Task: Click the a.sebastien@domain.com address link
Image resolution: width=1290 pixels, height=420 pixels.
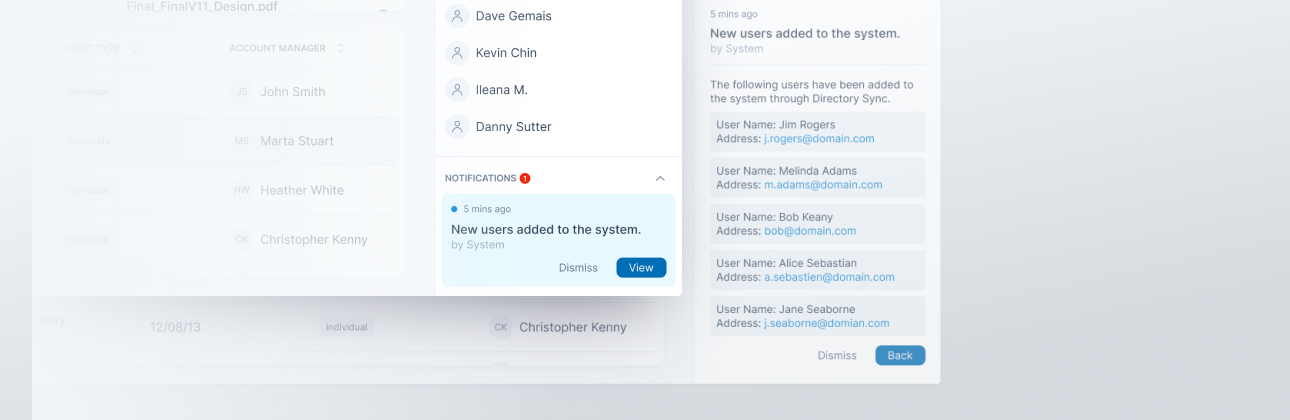Action: click(829, 277)
